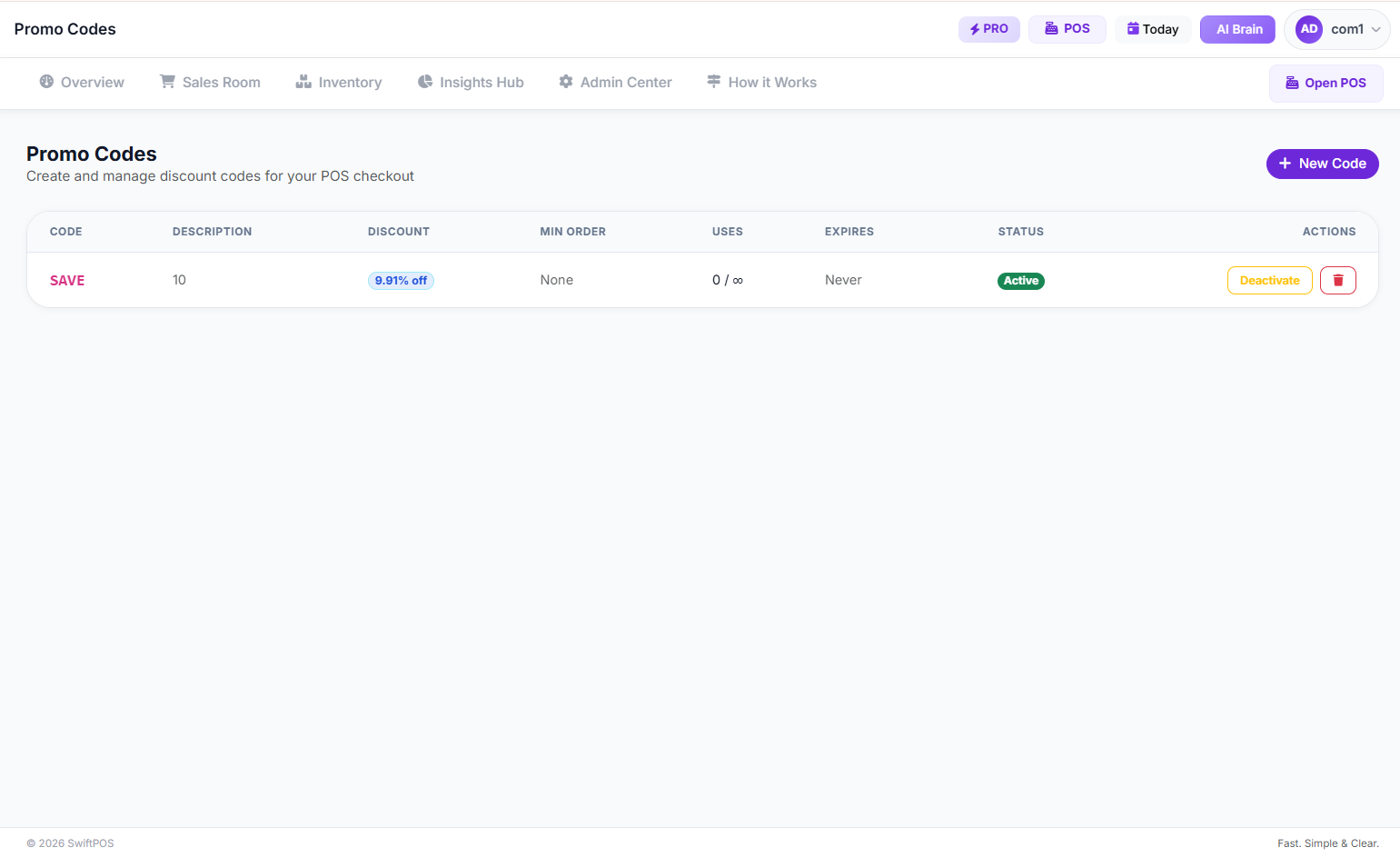Click the DISCOUNT column header
This screenshot has width=1400, height=857.
399,232
